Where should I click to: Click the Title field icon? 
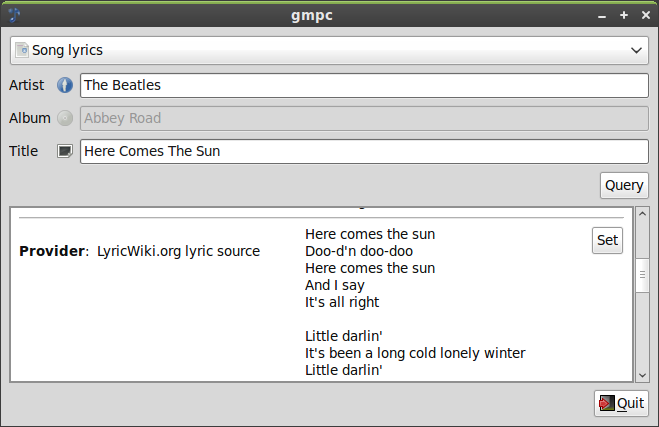66,151
